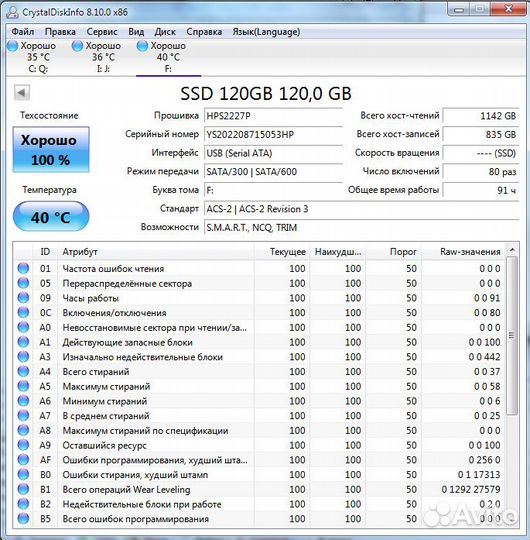The width and height of the screenshot is (530, 540).
Task: Click status icon for attribute A0 row
Action: (23, 327)
